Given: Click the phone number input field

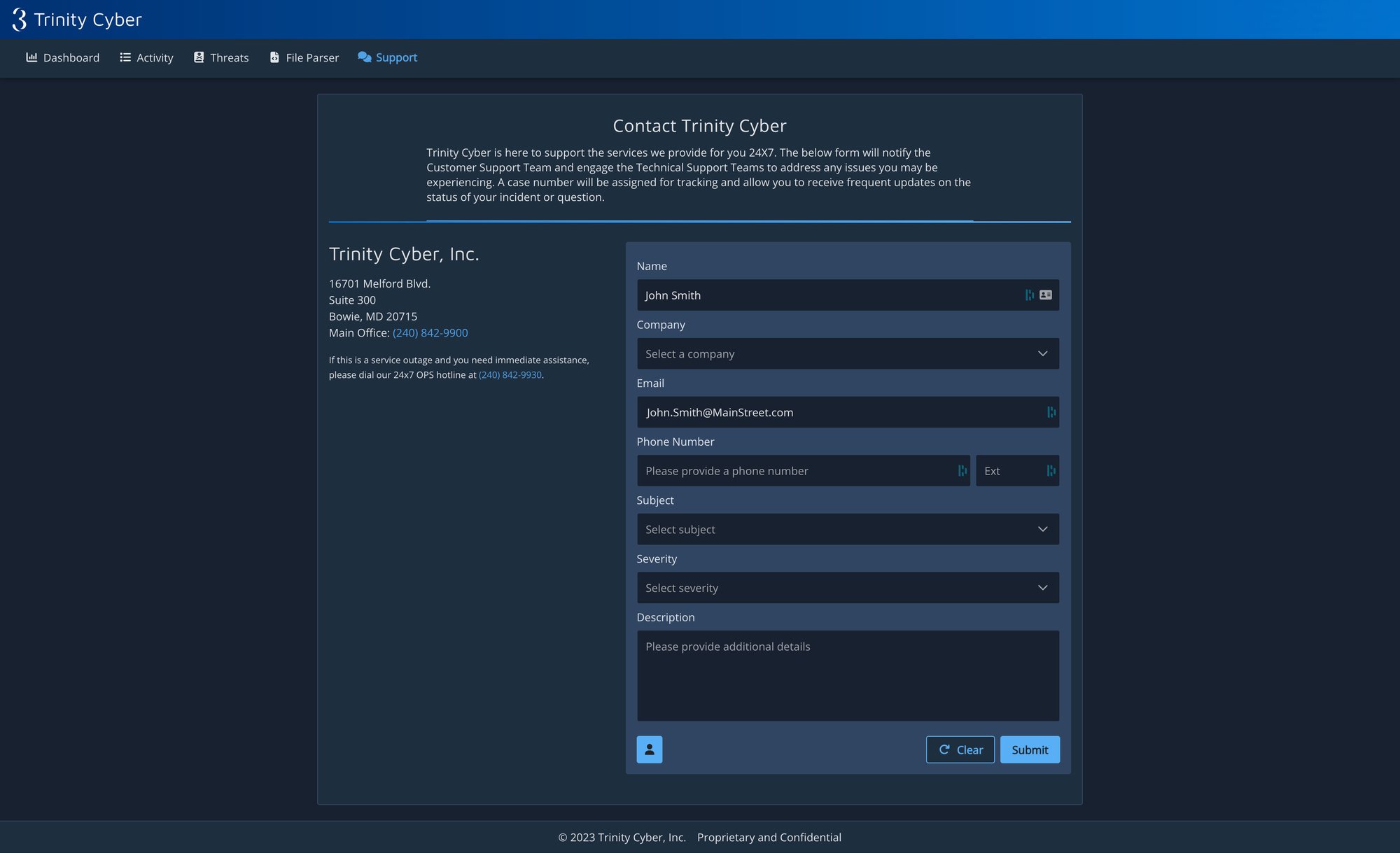Looking at the screenshot, I should pyautogui.click(x=804, y=471).
